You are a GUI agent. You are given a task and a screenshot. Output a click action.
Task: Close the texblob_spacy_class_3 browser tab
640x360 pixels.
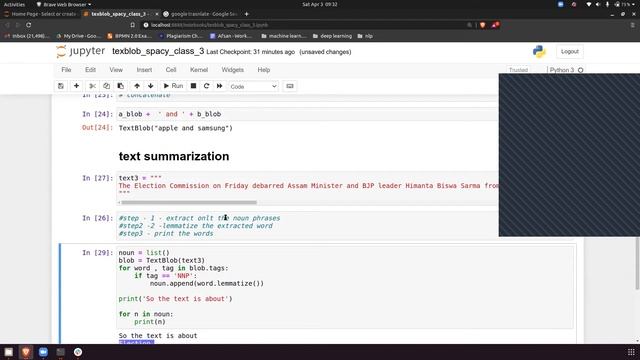157,14
